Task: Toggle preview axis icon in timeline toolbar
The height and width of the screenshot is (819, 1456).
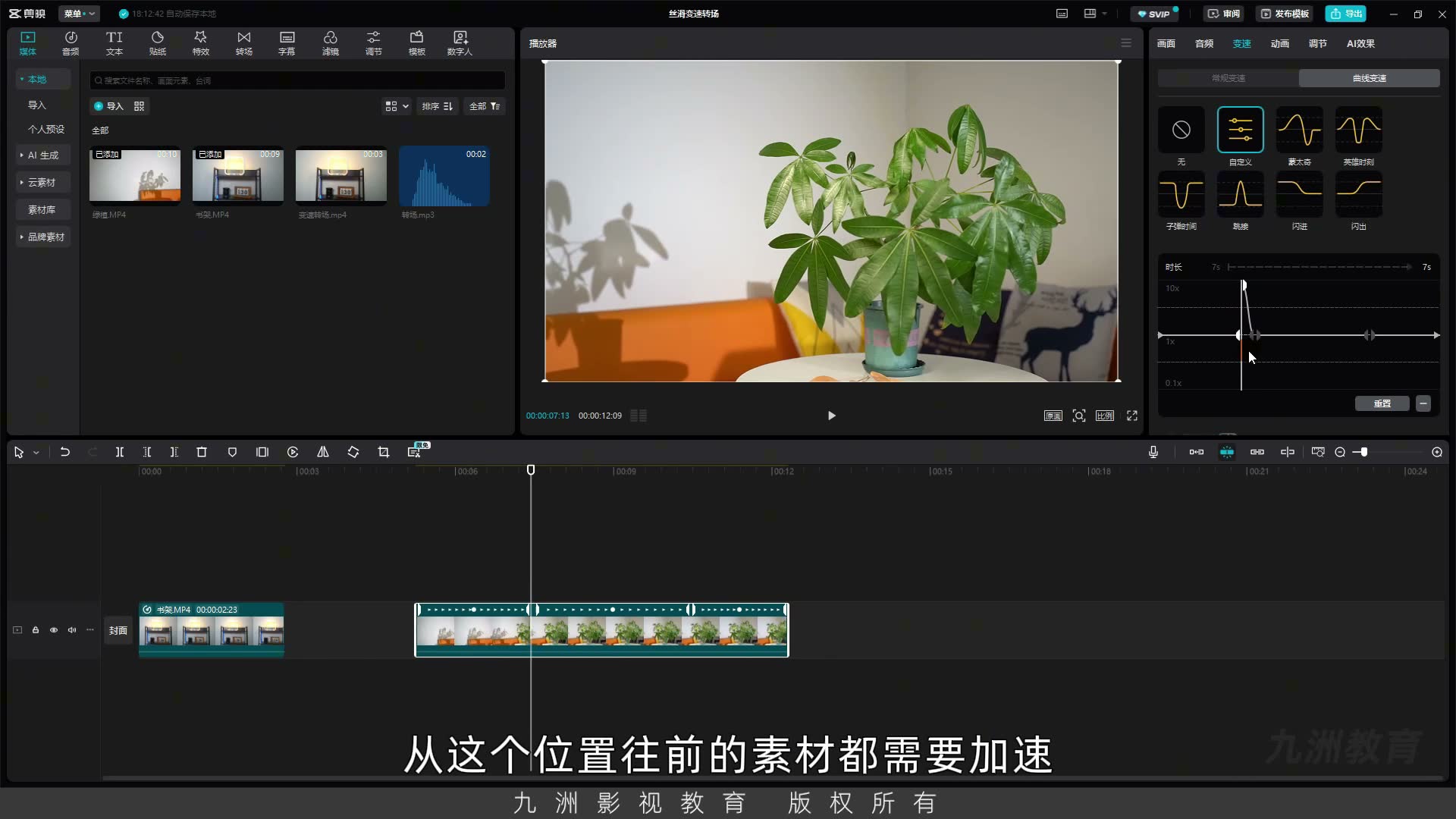Action: [1288, 452]
